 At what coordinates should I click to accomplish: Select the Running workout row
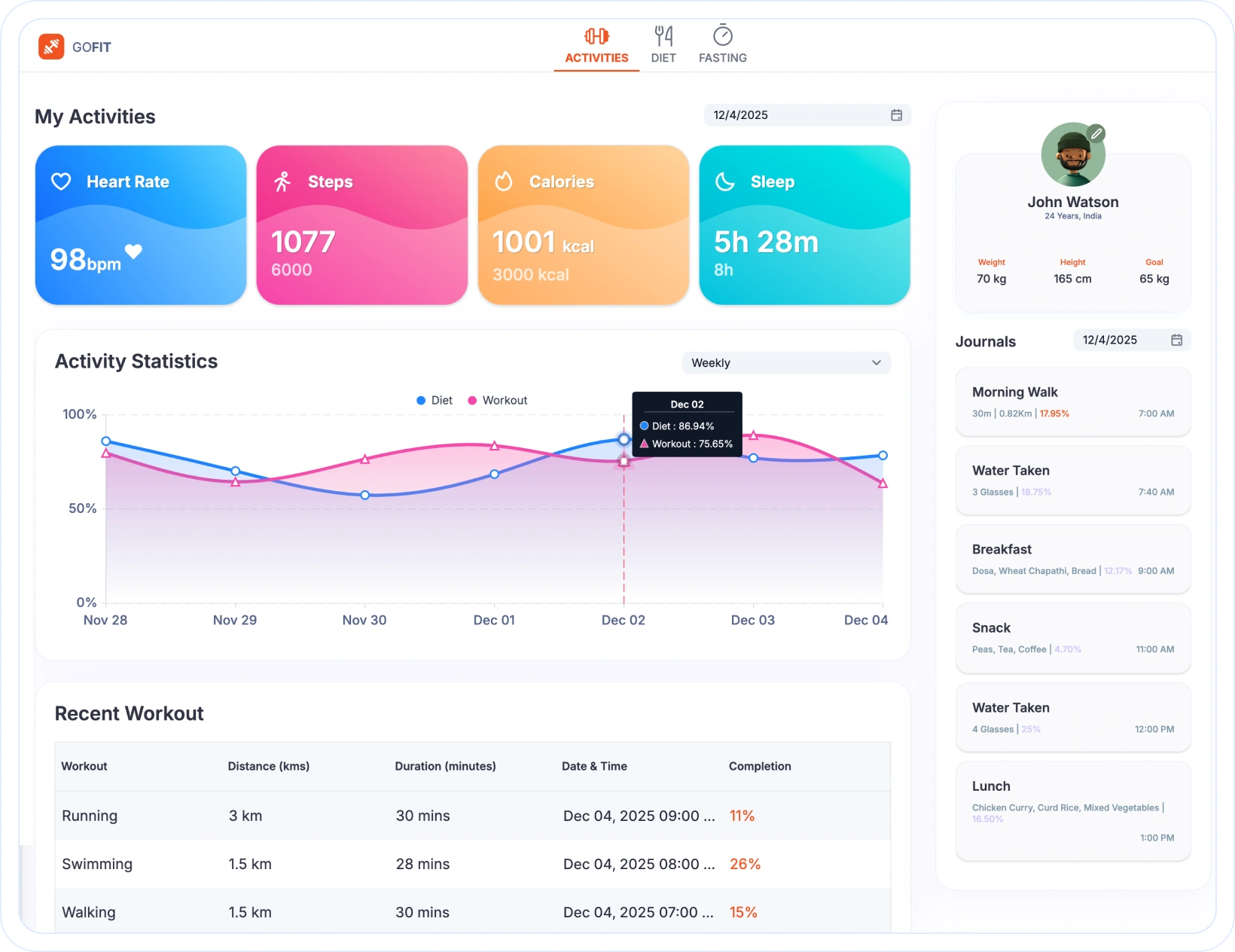click(x=472, y=816)
